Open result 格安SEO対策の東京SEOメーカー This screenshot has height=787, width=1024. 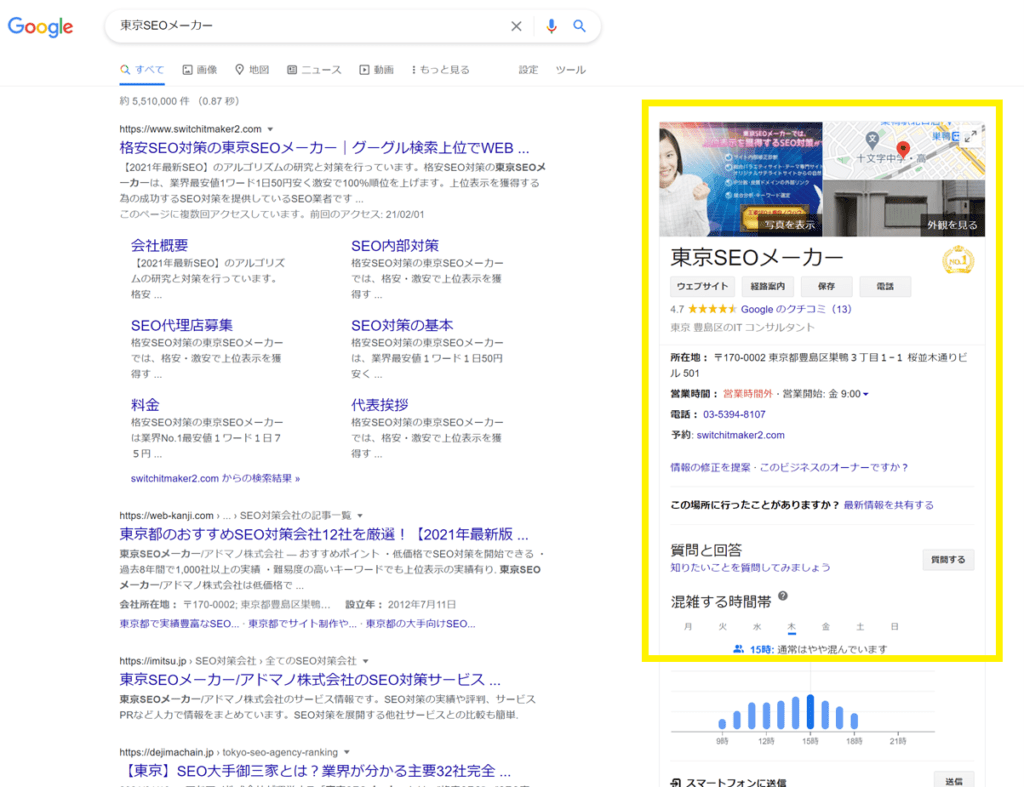(x=324, y=148)
